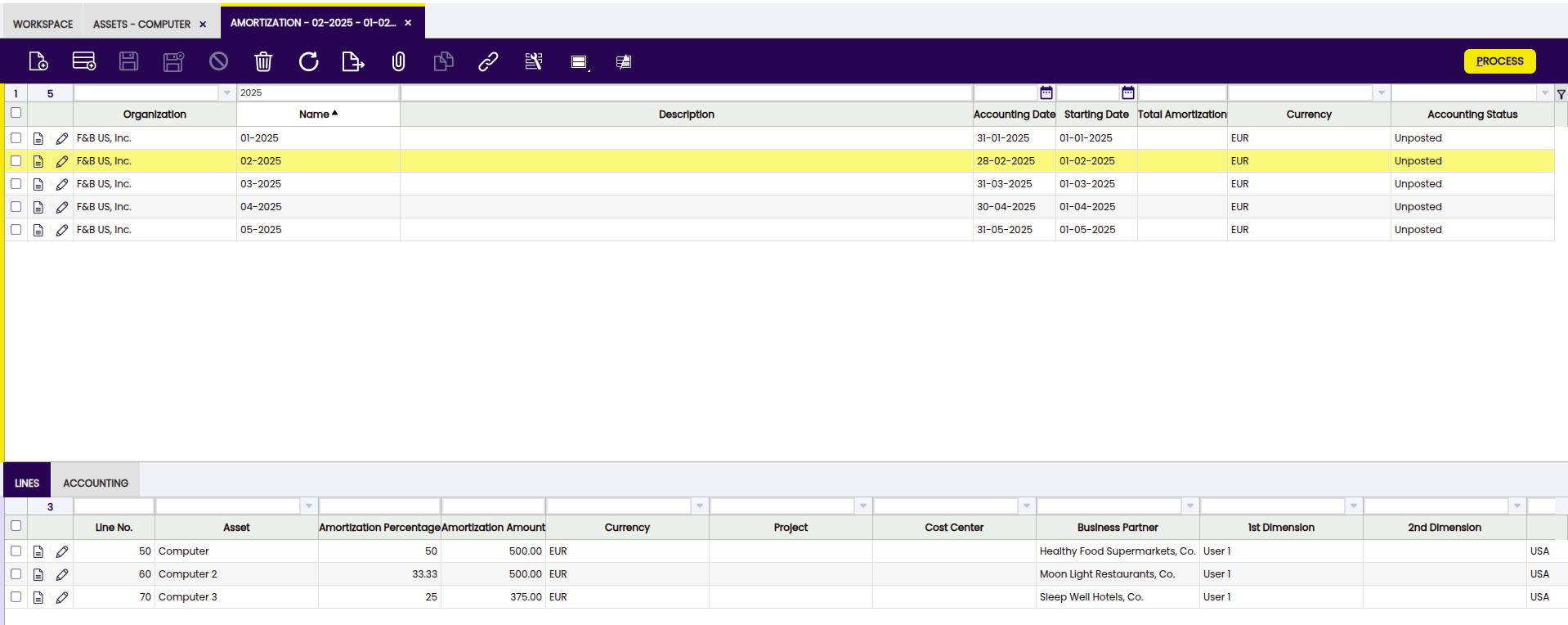Image resolution: width=1568 pixels, height=625 pixels.
Task: Sort lines by the Asset column header
Action: tap(236, 528)
